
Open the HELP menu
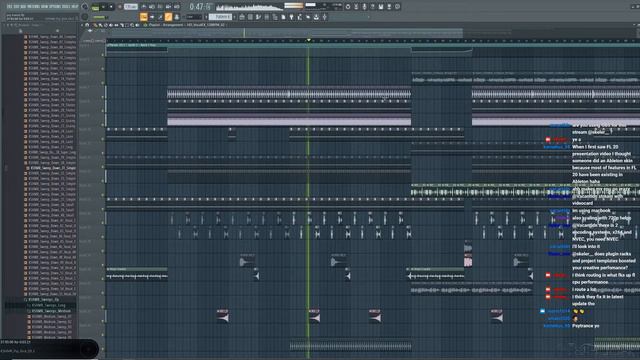(x=76, y=7)
